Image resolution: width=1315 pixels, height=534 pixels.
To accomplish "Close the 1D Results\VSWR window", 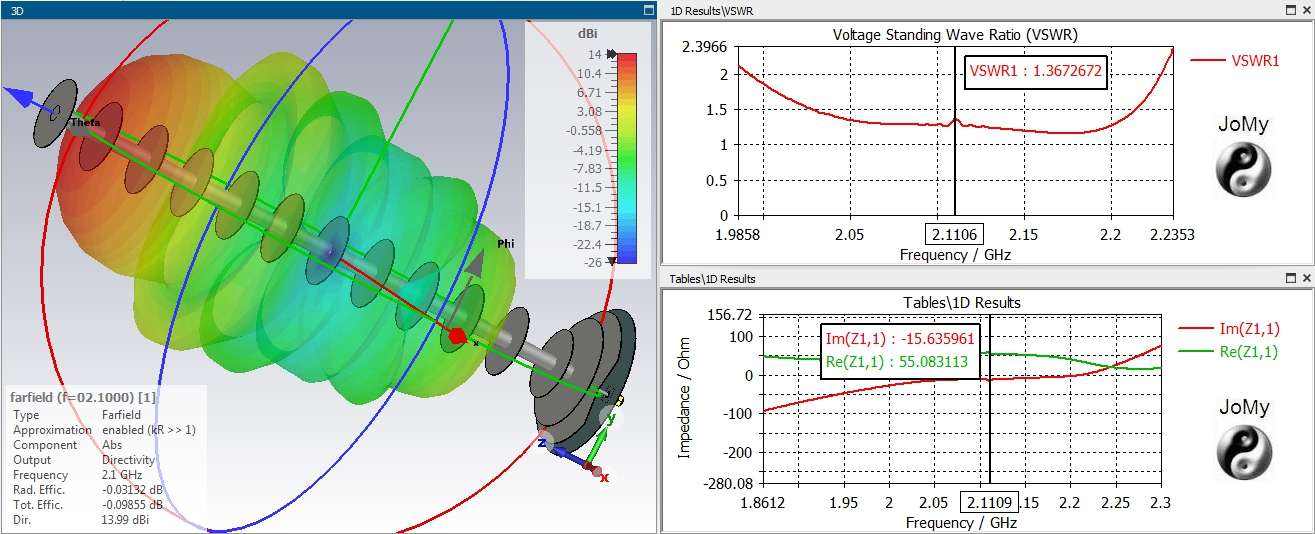I will [1305, 9].
